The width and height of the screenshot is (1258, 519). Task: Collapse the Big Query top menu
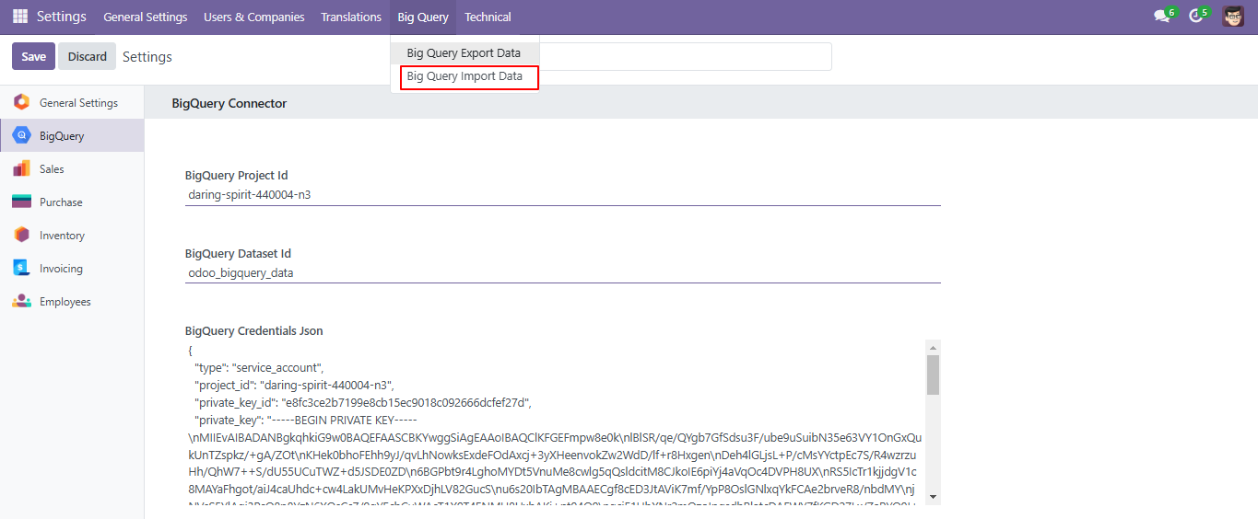(x=422, y=17)
